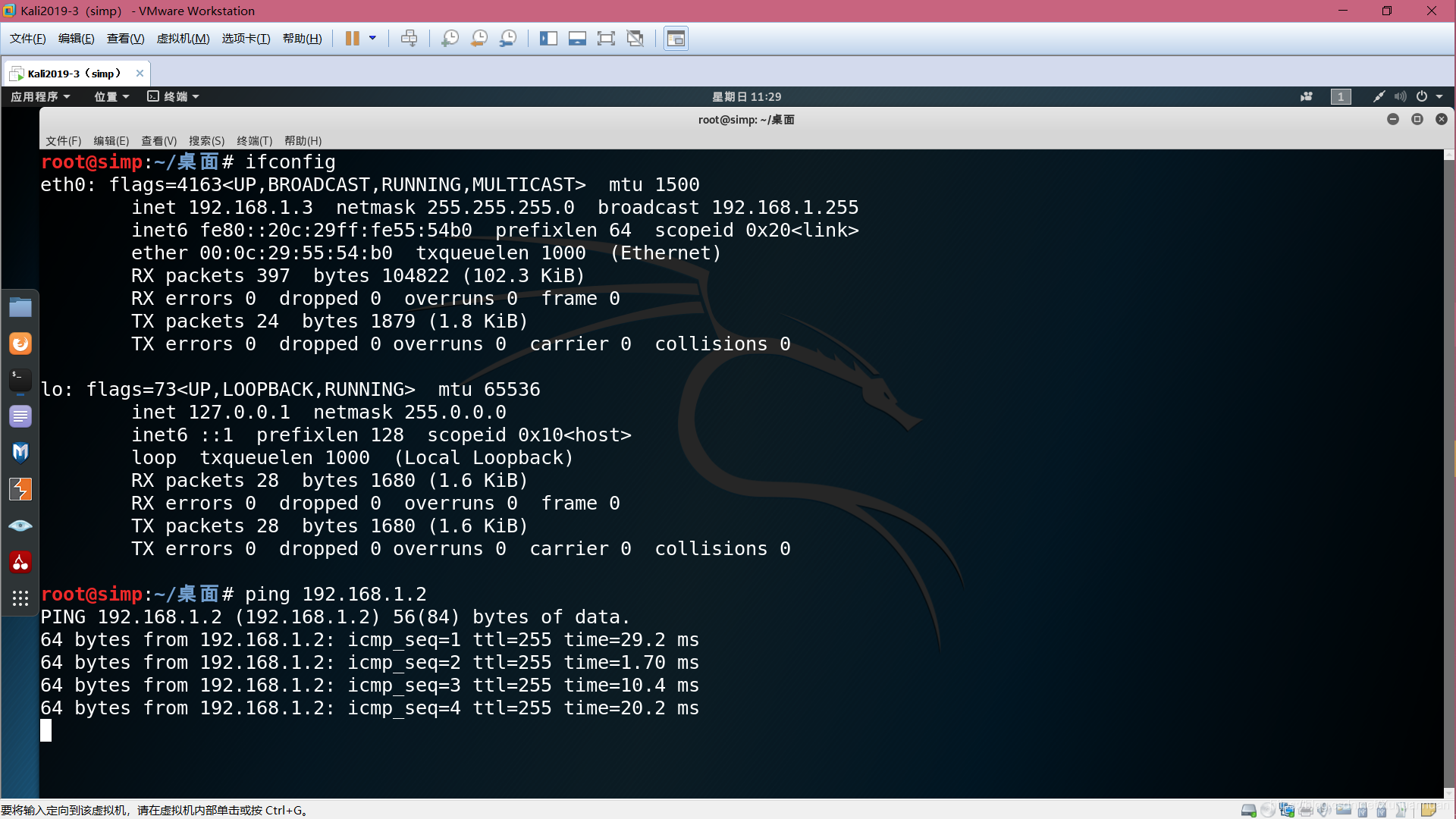The image size is (1456, 819).
Task: Show all applications grid
Action: (20, 598)
